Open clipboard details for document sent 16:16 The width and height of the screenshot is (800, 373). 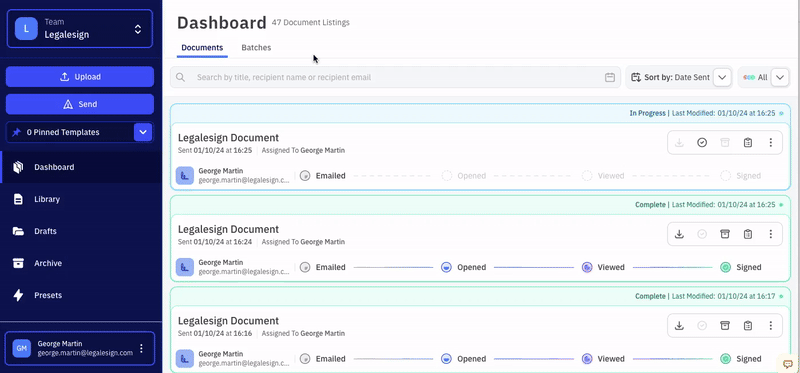click(x=748, y=326)
